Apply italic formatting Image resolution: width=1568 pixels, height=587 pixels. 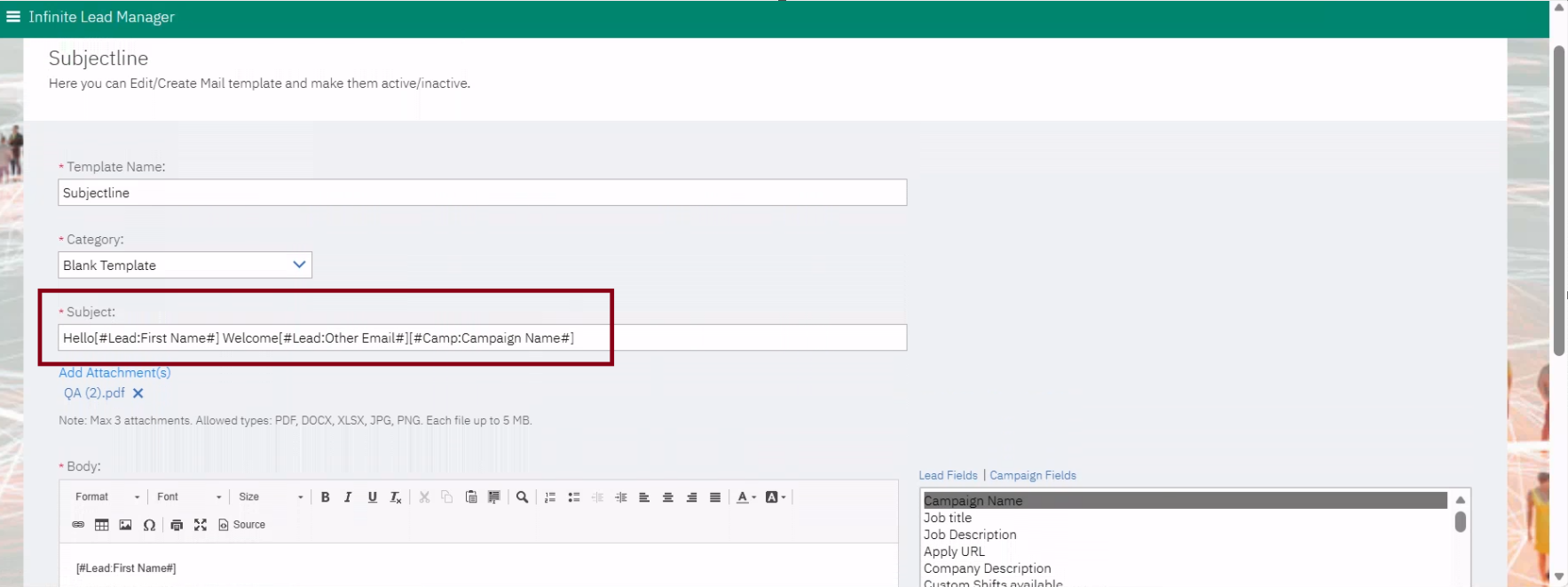pyautogui.click(x=348, y=497)
